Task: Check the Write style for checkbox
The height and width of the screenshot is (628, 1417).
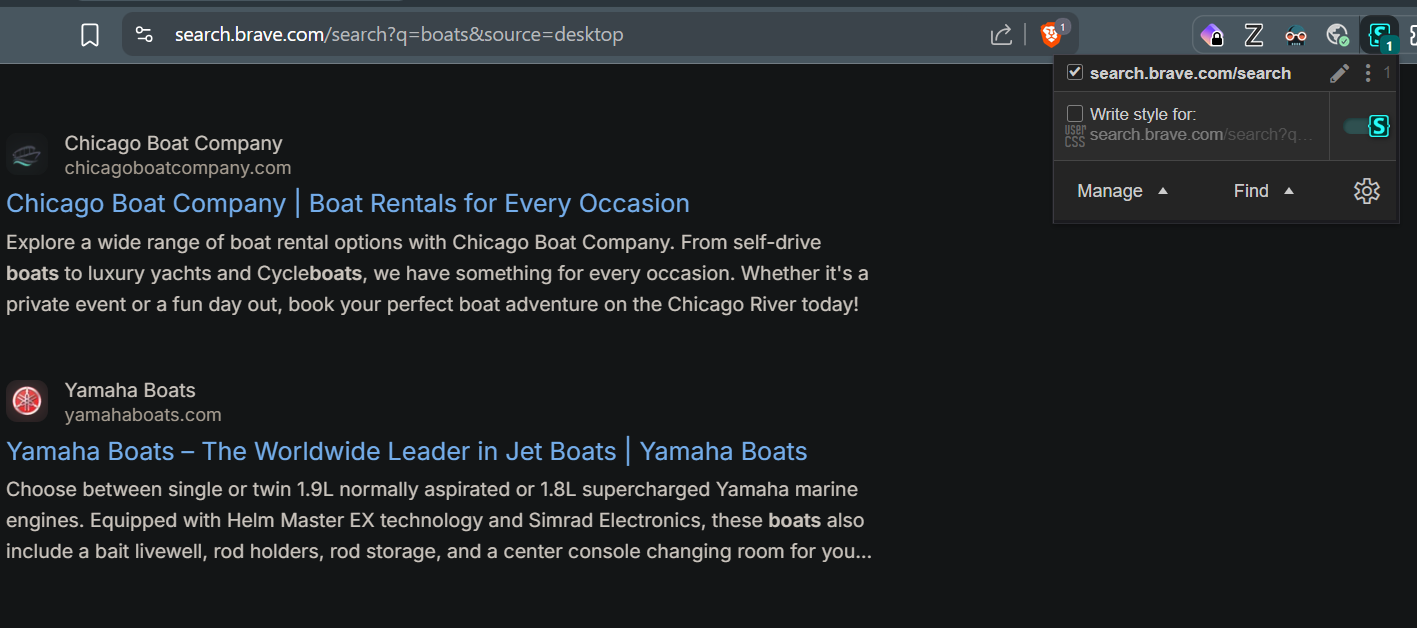Action: point(1075,114)
